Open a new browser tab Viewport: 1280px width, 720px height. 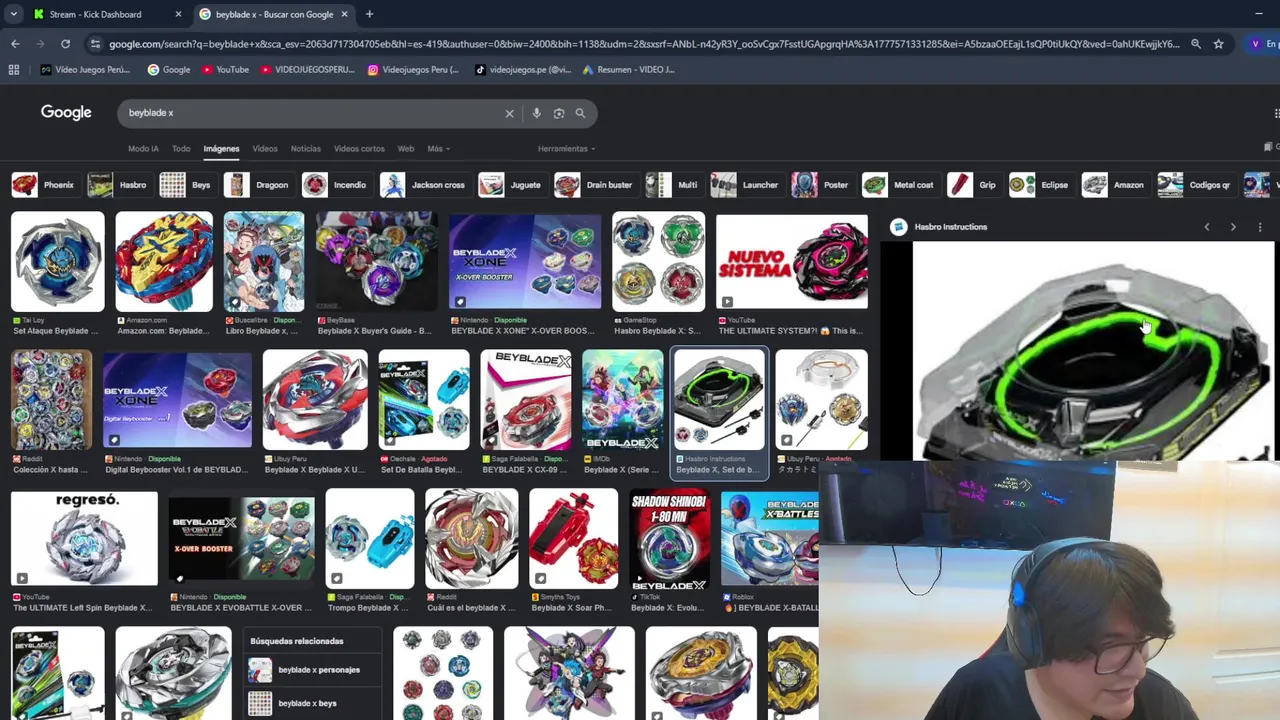[369, 14]
